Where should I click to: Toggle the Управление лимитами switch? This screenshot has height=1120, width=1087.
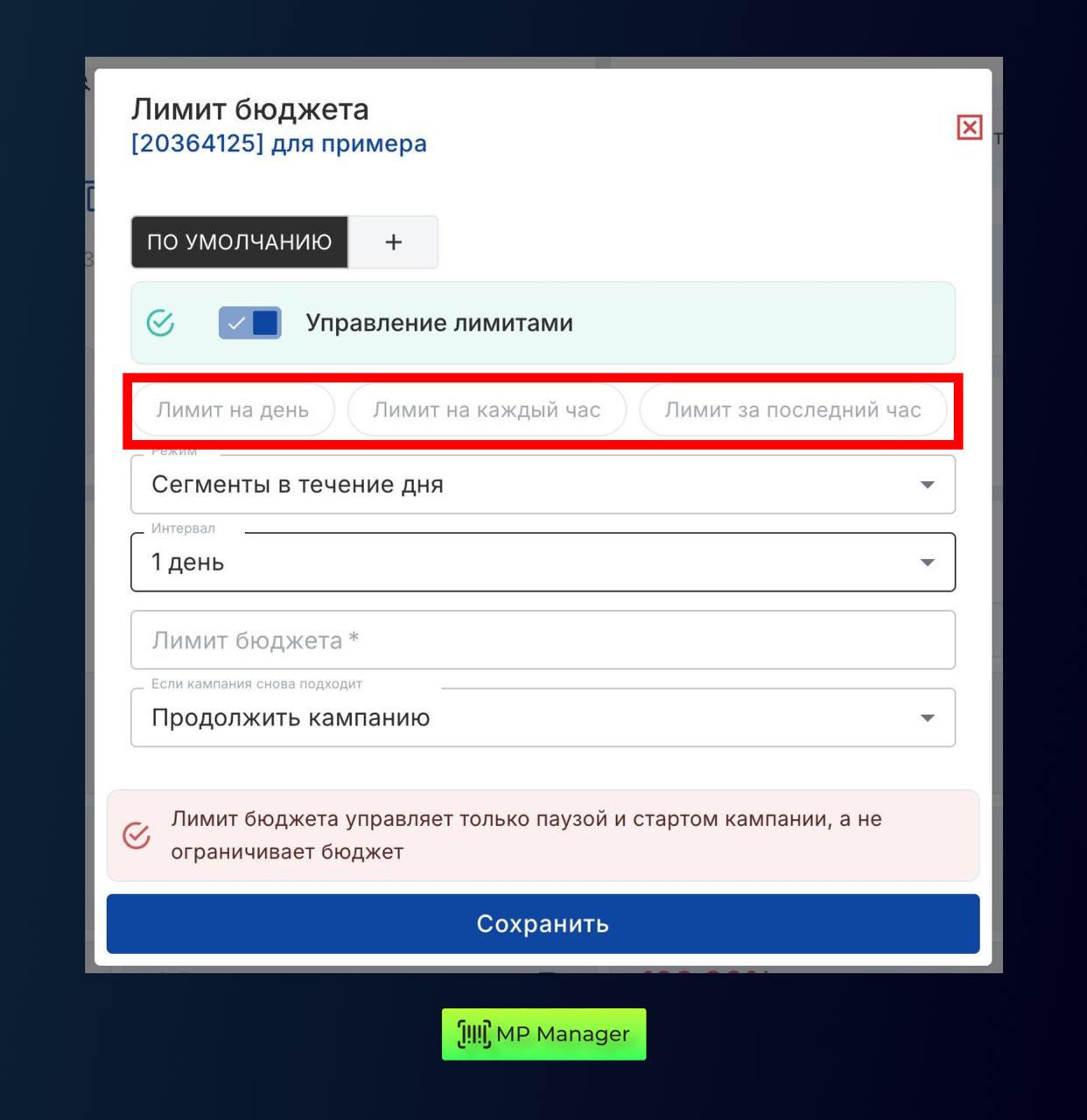(250, 323)
